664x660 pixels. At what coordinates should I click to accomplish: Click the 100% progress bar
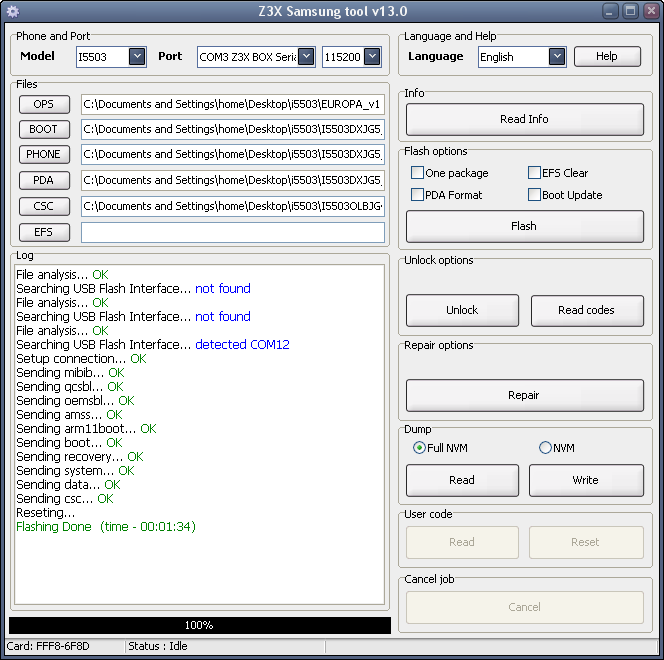point(199,625)
